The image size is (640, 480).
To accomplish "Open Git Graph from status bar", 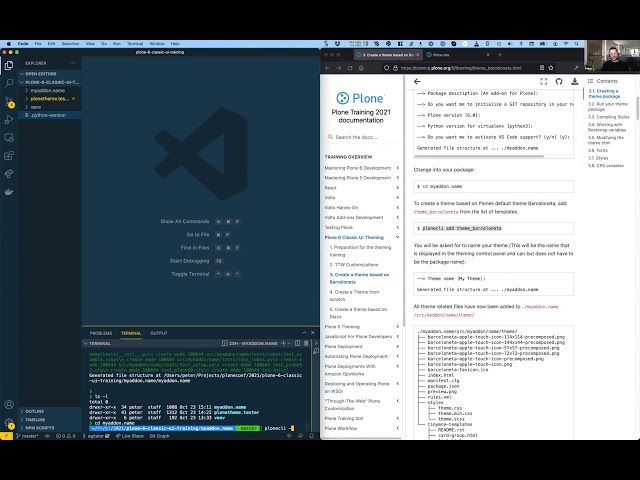I will tap(160, 436).
